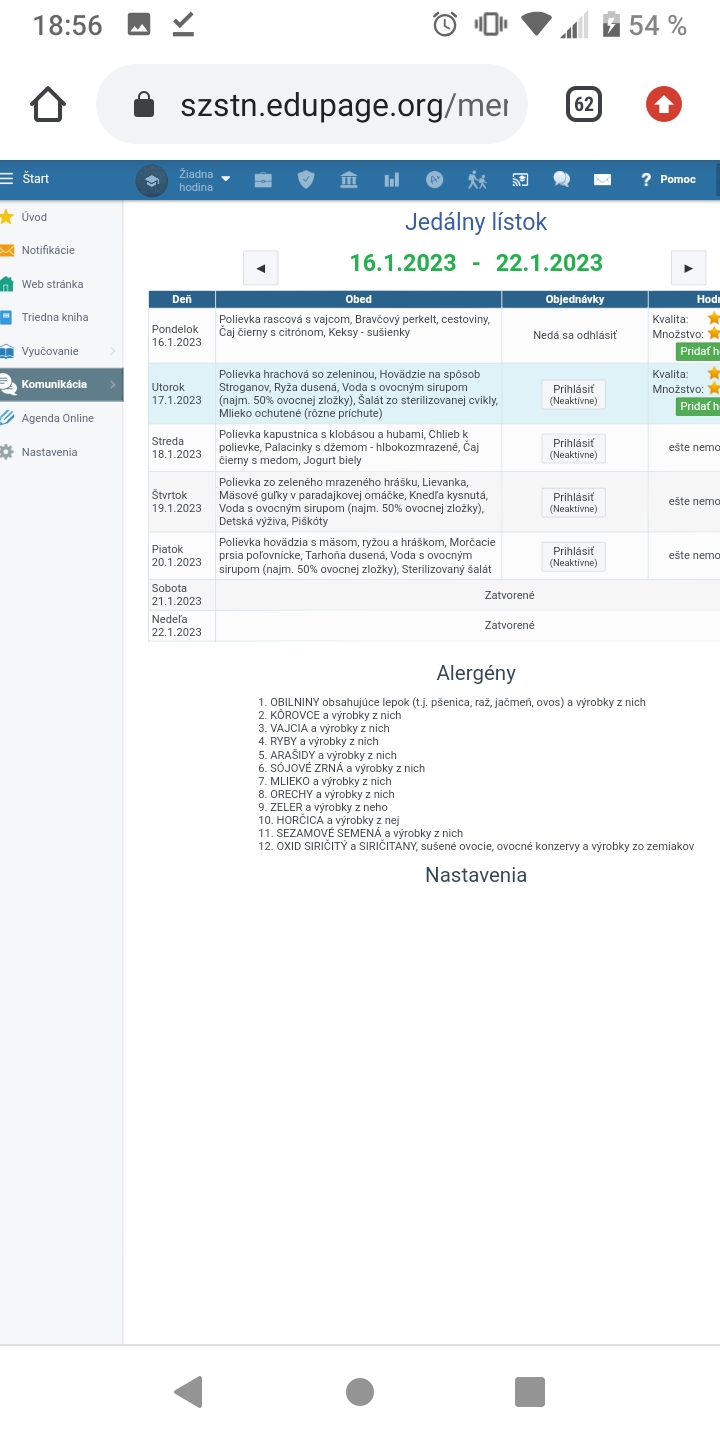Go to next week using right arrow
The width and height of the screenshot is (720, 1440).
click(688, 268)
